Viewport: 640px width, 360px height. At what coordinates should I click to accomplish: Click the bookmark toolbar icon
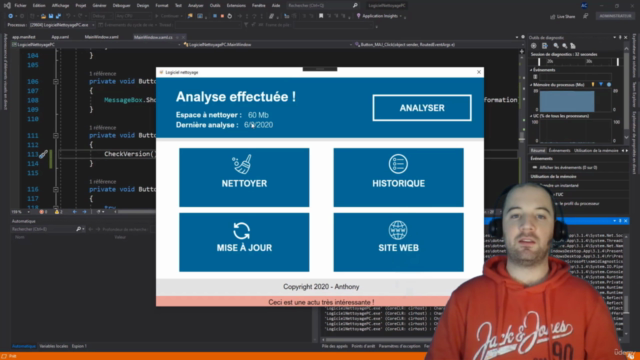(321, 16)
